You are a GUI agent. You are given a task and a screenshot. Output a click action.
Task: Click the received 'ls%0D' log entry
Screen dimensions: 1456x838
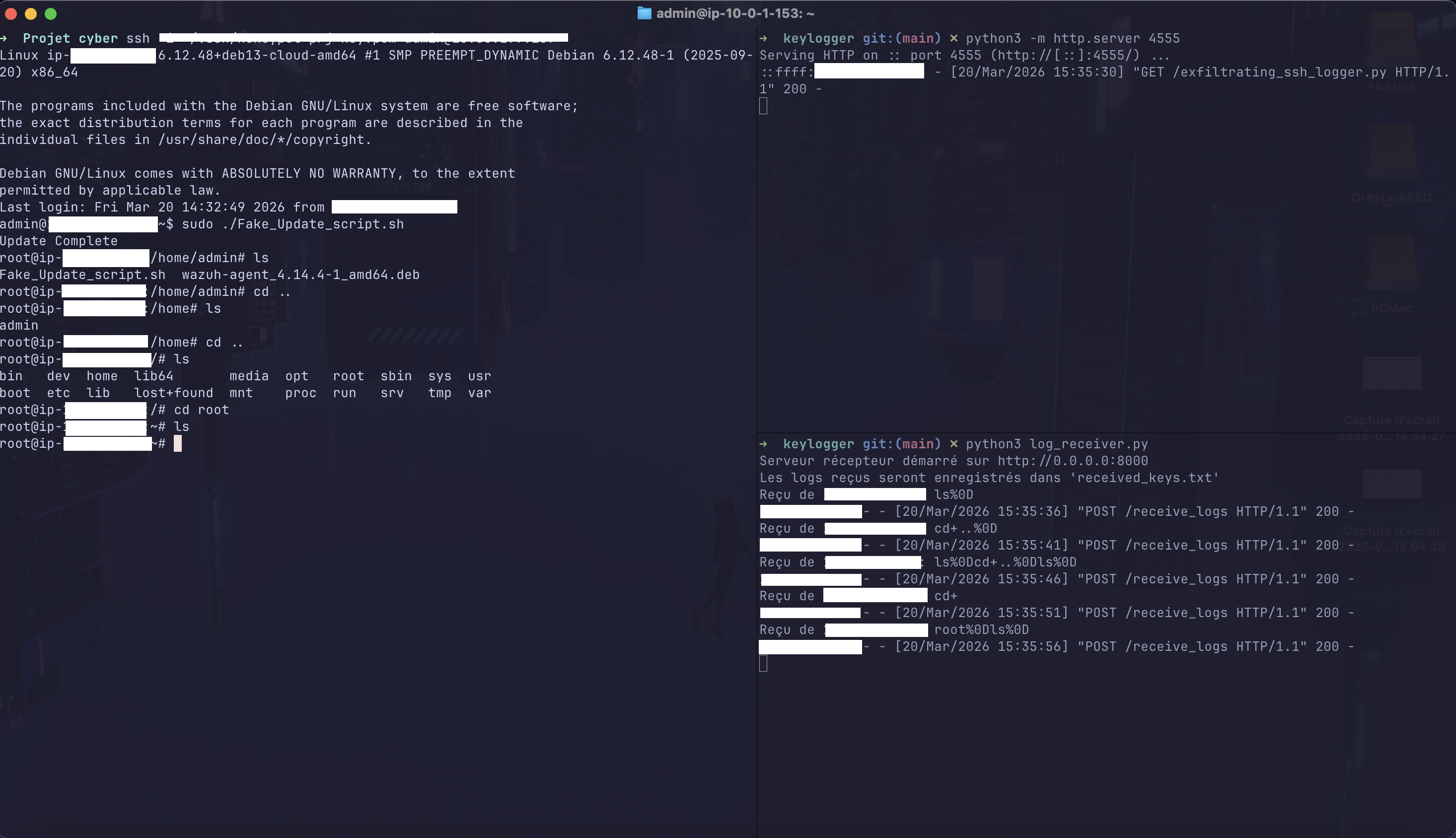click(954, 494)
